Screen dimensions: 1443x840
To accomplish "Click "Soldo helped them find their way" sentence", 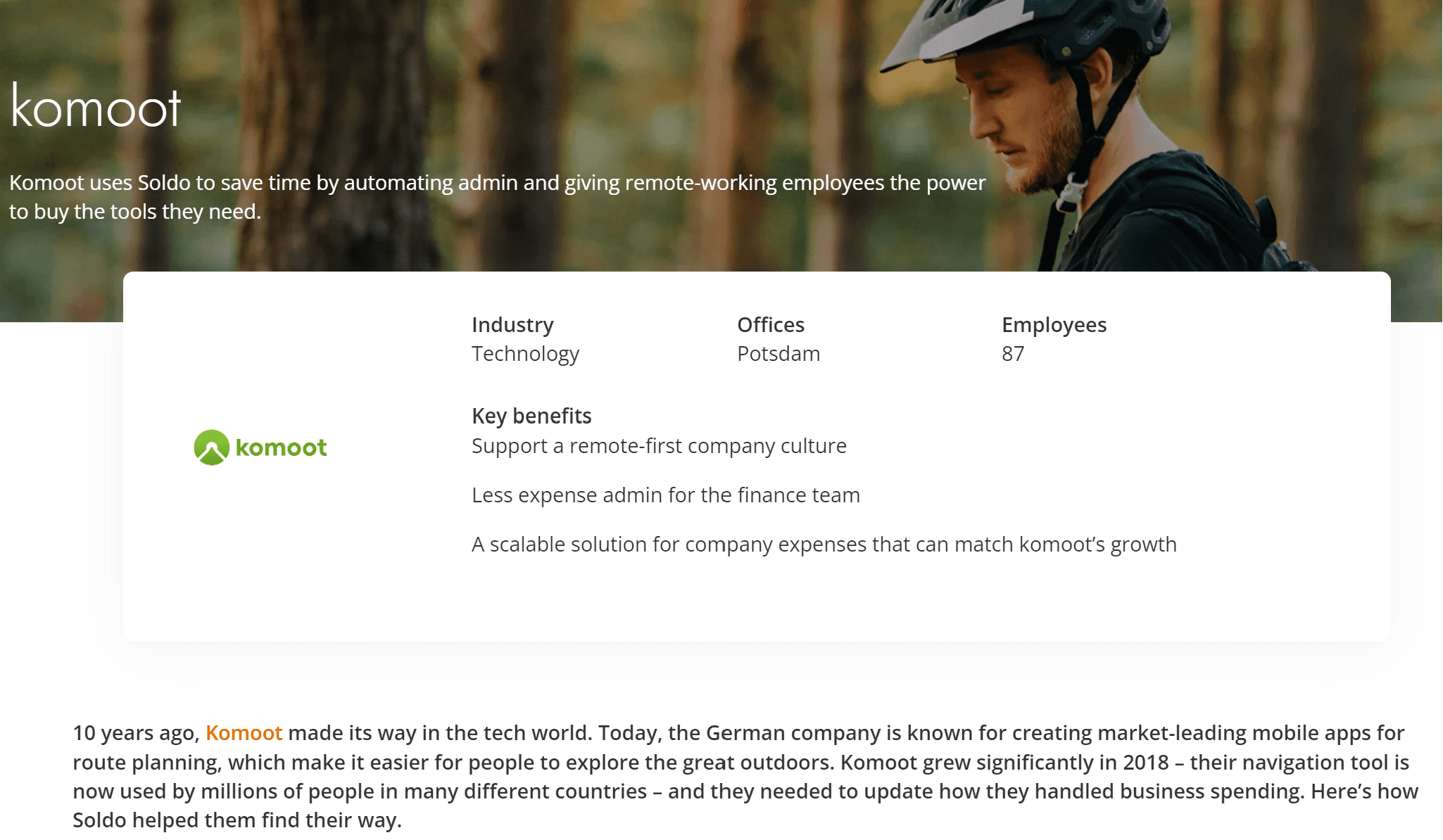I will click(237, 820).
